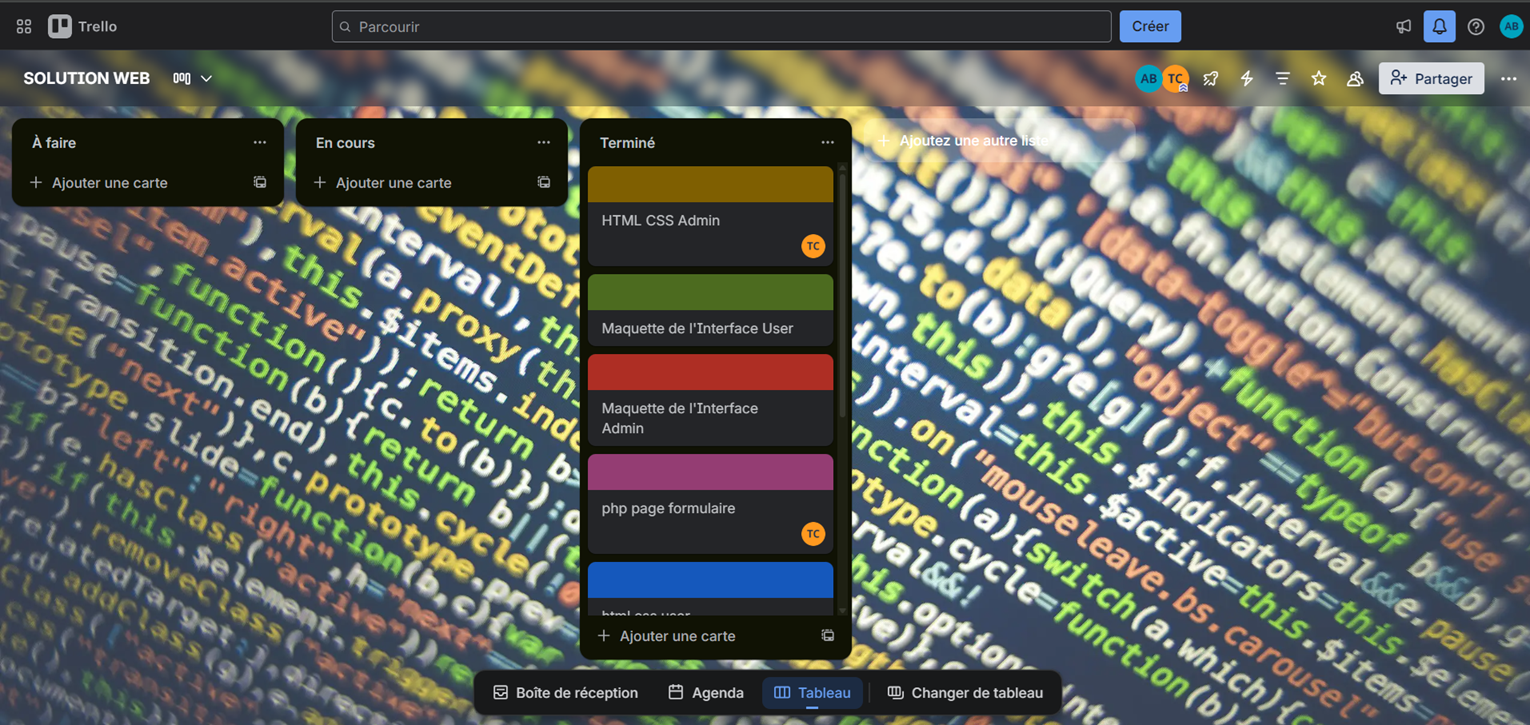Click the TC avatar on HTML CSS Admin card
The width and height of the screenshot is (1530, 725).
coord(813,246)
